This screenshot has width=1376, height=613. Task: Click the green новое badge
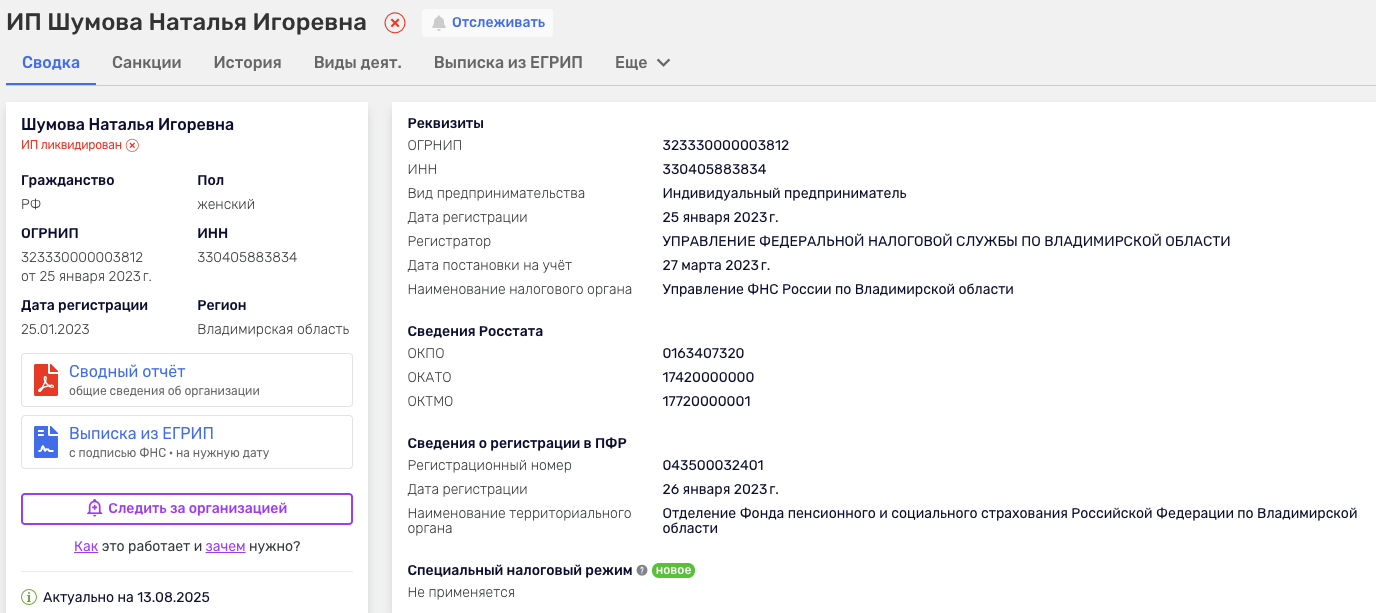673,571
